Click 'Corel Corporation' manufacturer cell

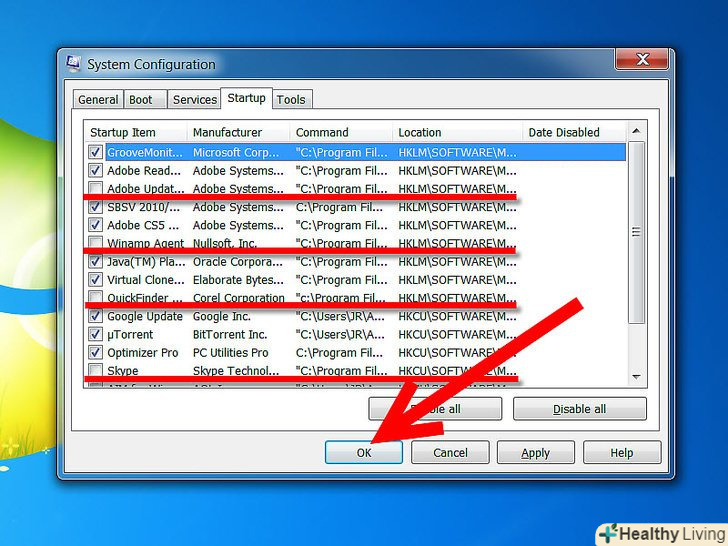[239, 297]
